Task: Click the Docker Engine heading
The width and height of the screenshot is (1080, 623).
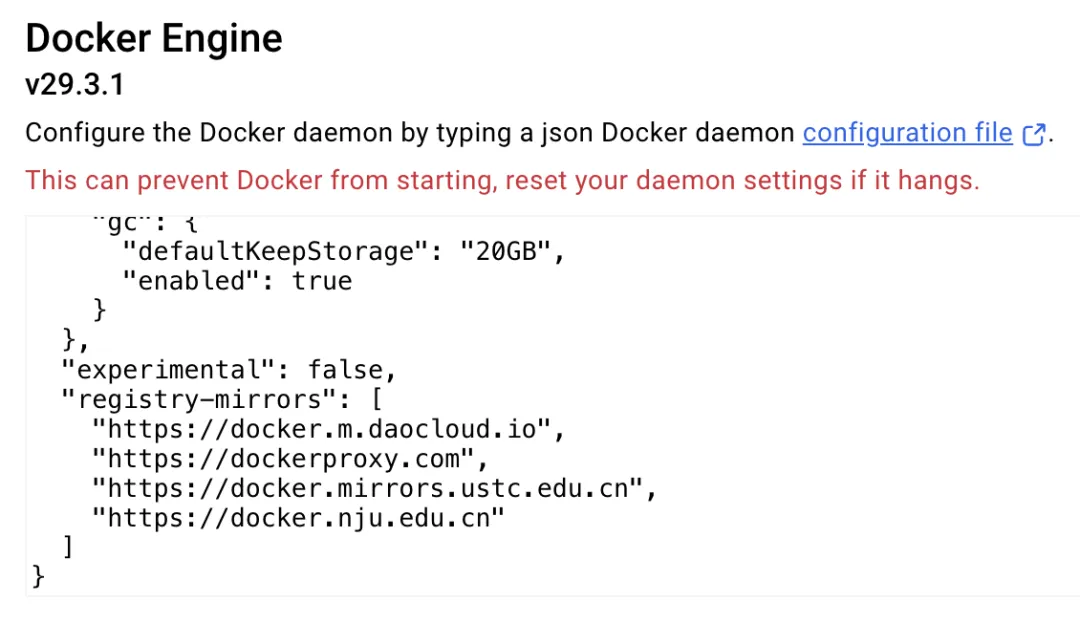Action: click(154, 39)
